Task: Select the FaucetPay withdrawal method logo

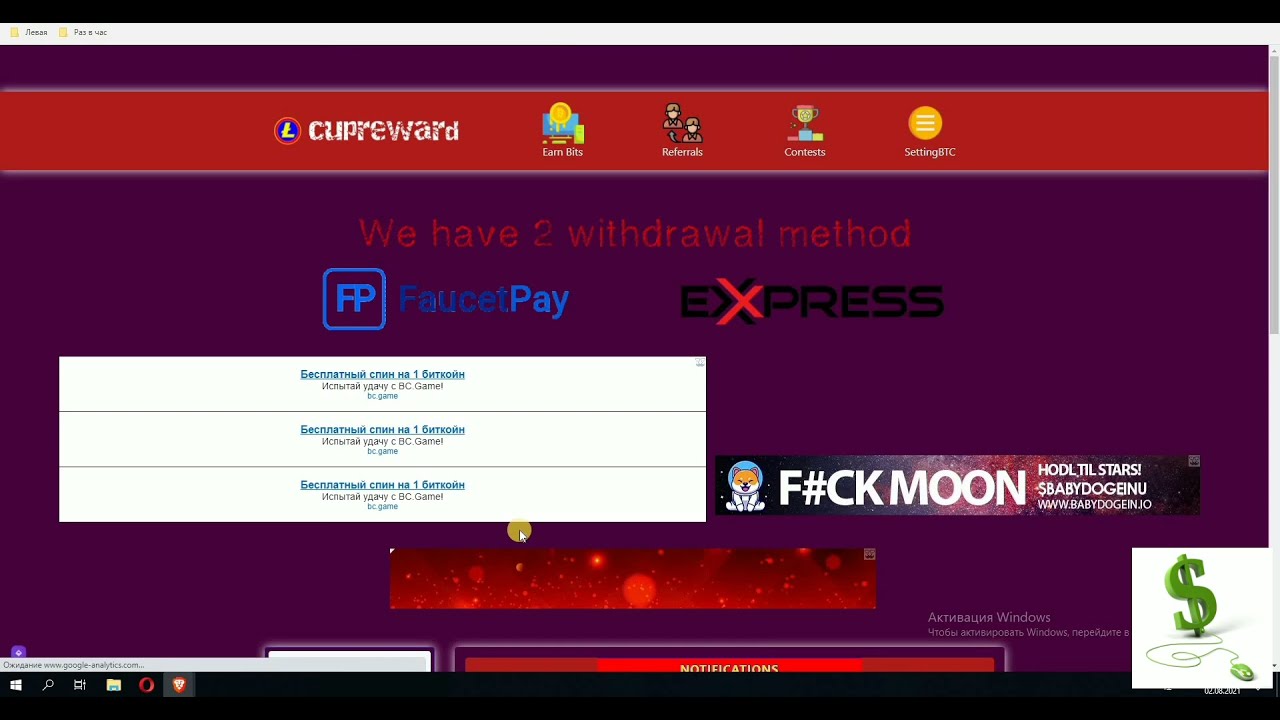Action: click(446, 299)
